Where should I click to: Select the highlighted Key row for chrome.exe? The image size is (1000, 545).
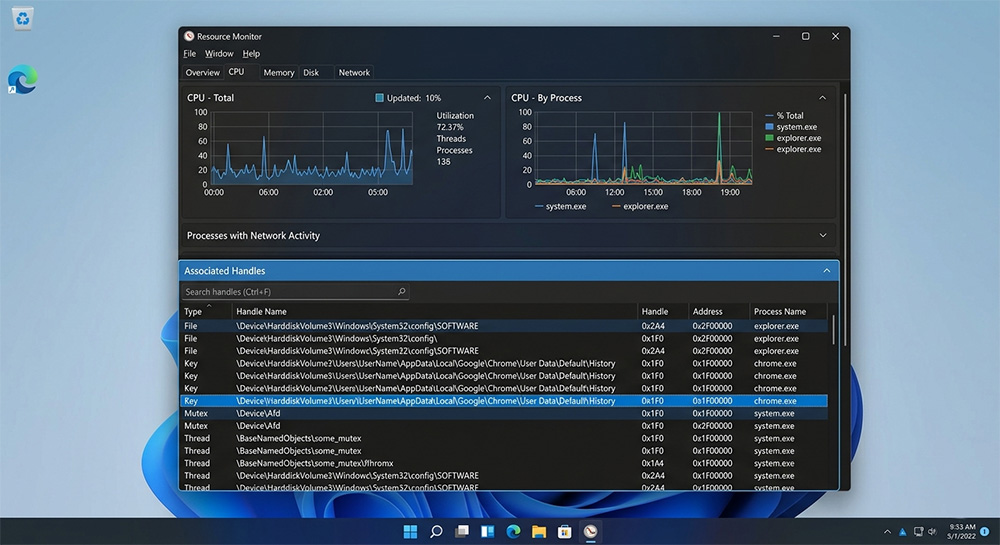pyautogui.click(x=504, y=401)
